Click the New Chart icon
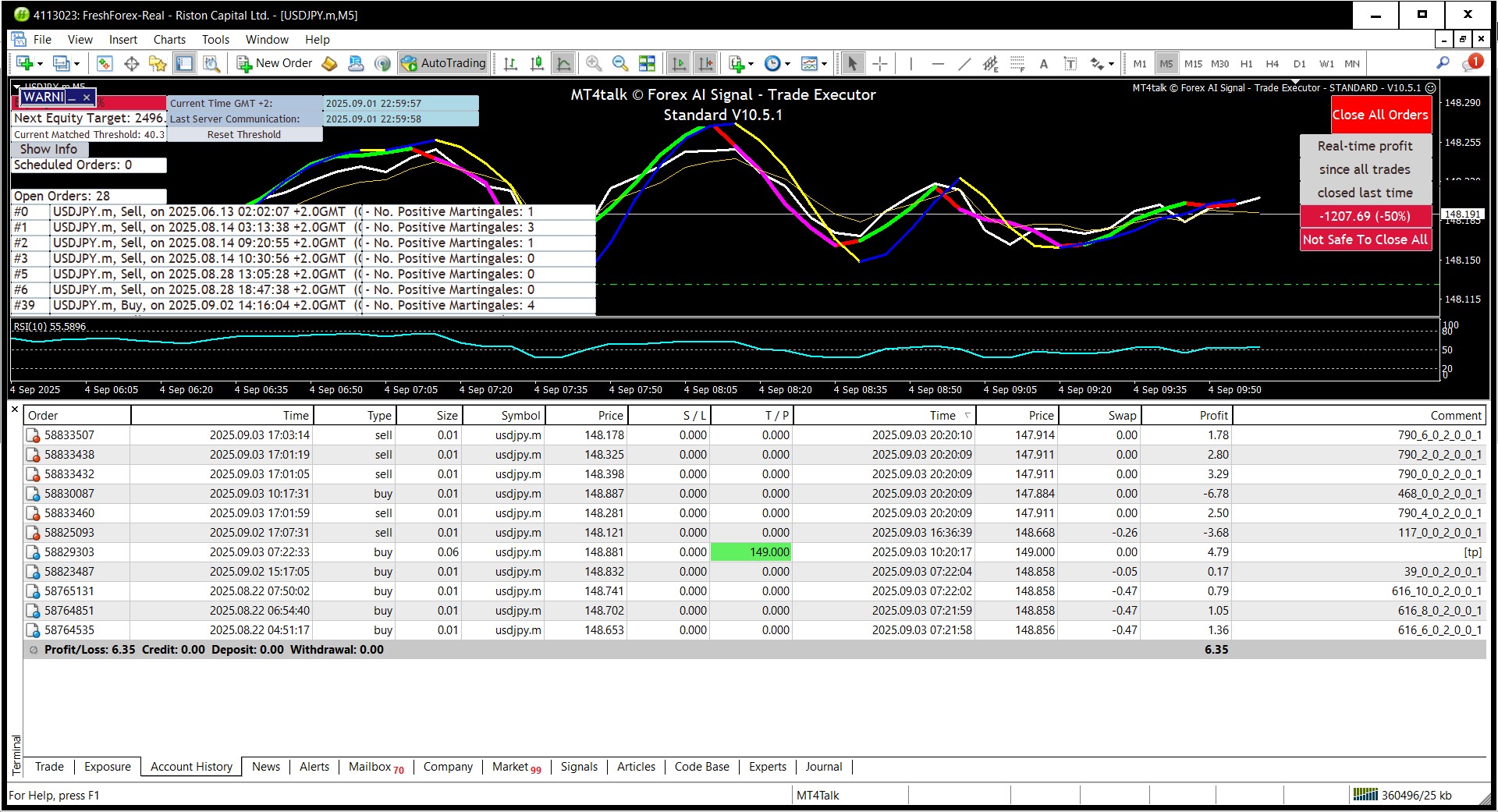Image resolution: width=1498 pixels, height=812 pixels. pyautogui.click(x=24, y=64)
